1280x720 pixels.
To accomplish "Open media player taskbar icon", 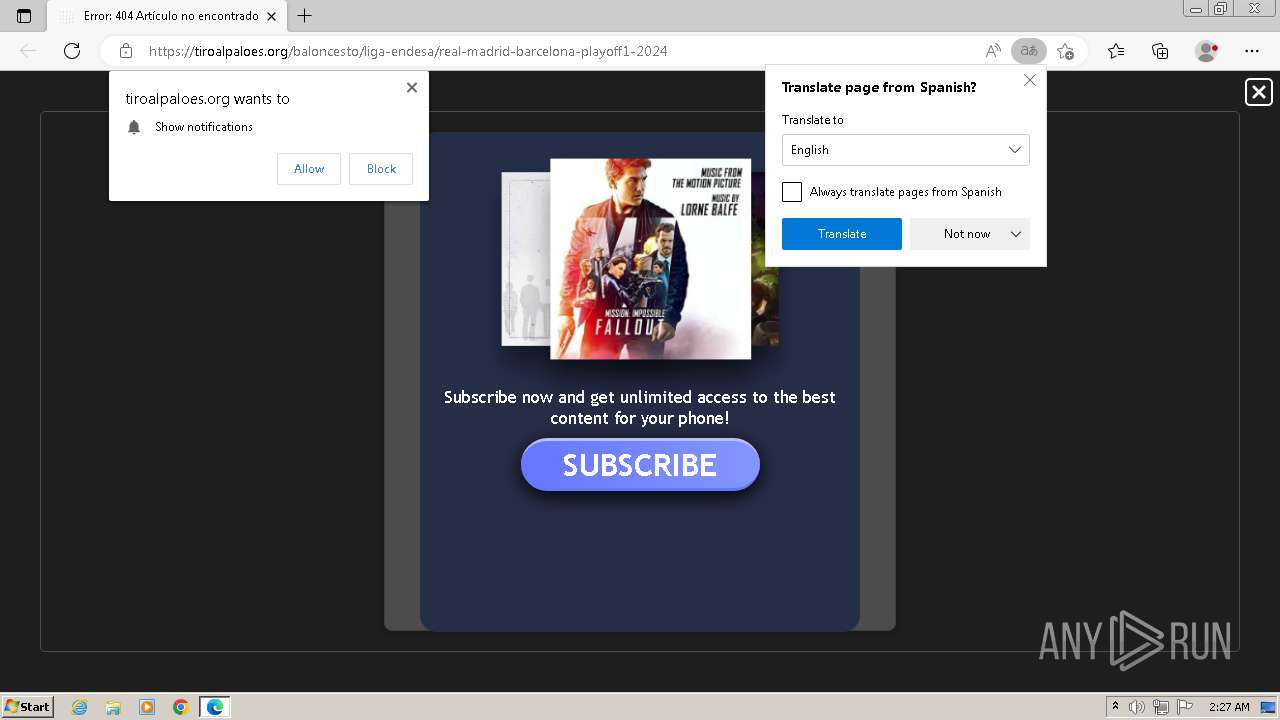I will [x=147, y=707].
